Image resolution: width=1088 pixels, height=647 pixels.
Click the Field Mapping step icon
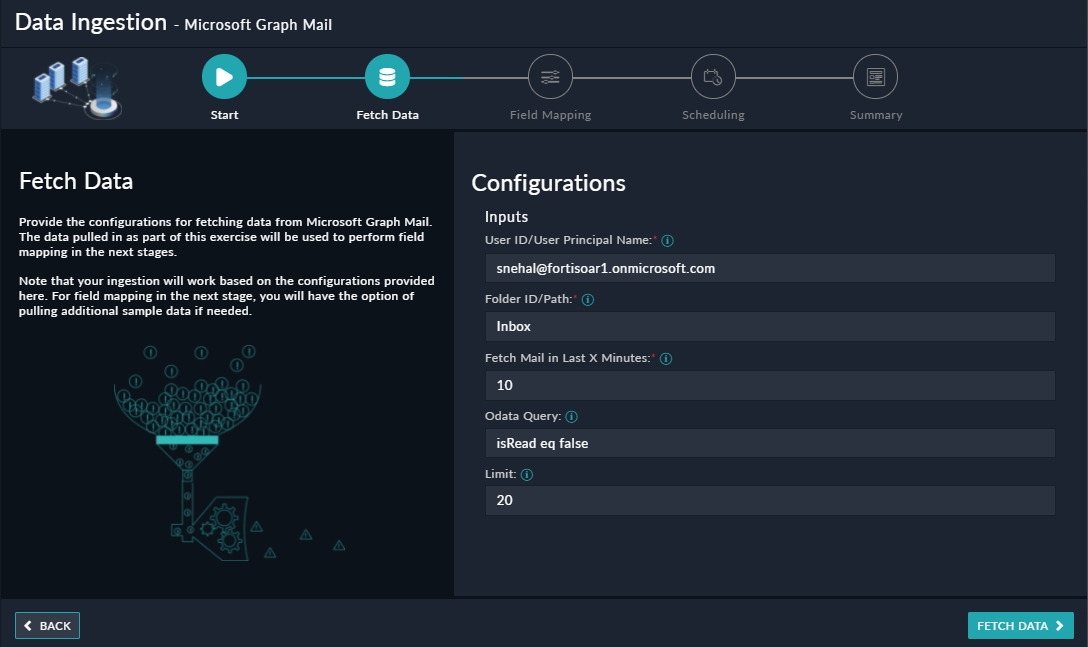(550, 77)
